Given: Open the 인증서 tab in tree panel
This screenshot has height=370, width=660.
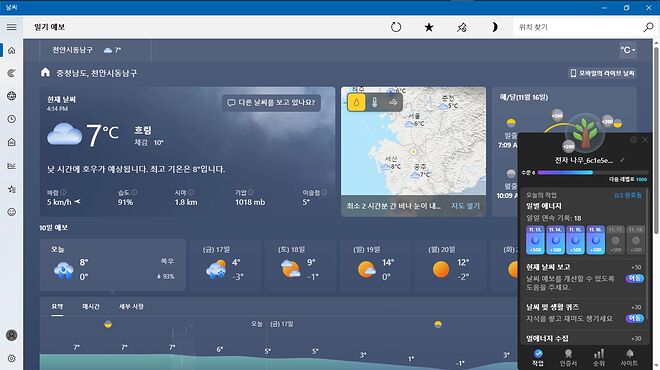Looking at the screenshot, I should 568,357.
